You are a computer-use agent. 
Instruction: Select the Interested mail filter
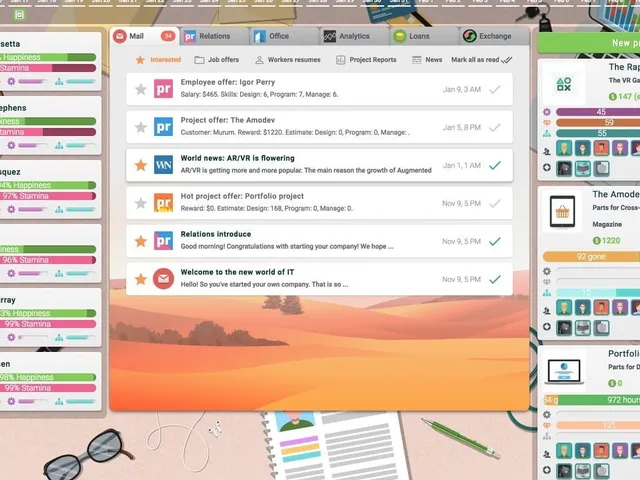158,60
